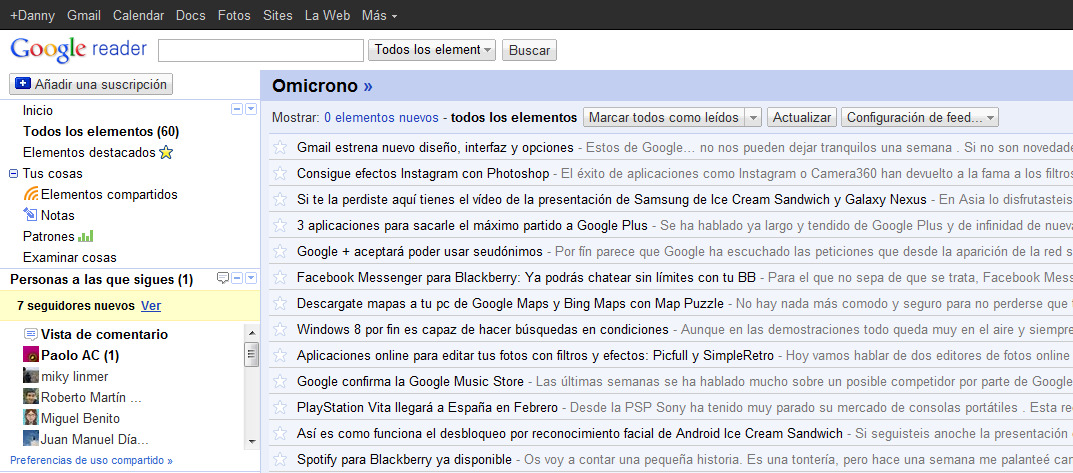Screen dimensions: 1073x473
Task: Click the Actualizar button
Action: pyautogui.click(x=801, y=117)
